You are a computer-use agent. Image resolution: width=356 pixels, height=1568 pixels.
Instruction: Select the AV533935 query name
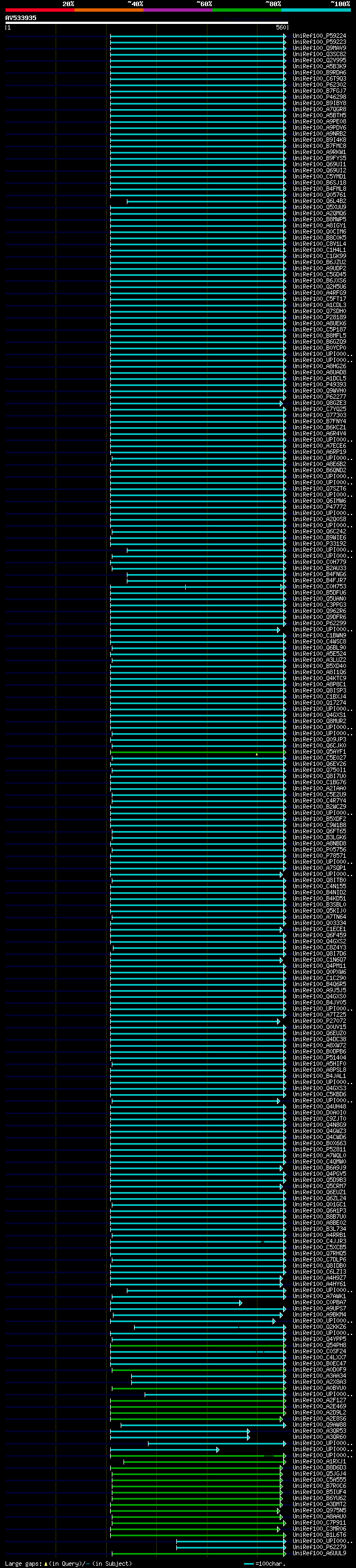click(21, 18)
